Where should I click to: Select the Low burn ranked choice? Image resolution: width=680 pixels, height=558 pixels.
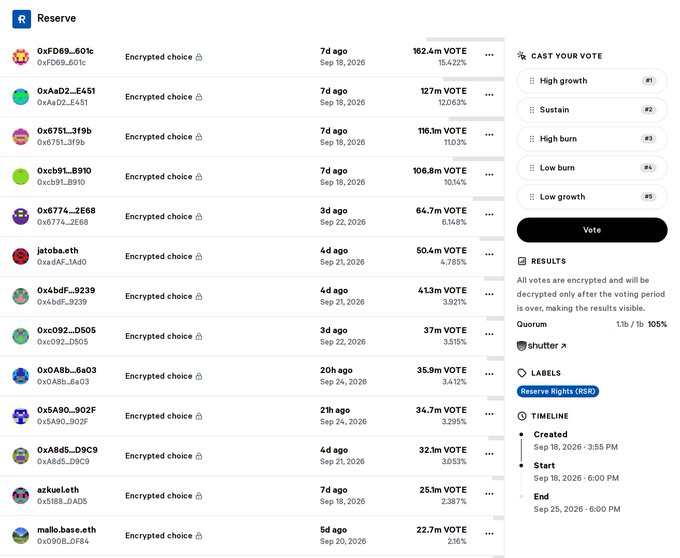592,168
